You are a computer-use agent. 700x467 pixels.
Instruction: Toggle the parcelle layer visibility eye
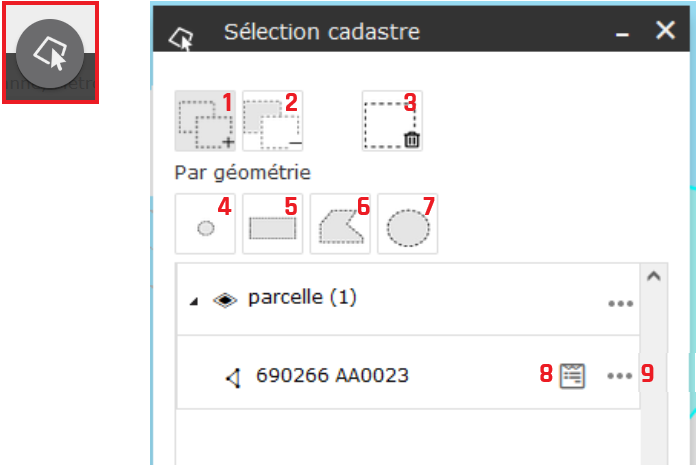pyautogui.click(x=225, y=300)
